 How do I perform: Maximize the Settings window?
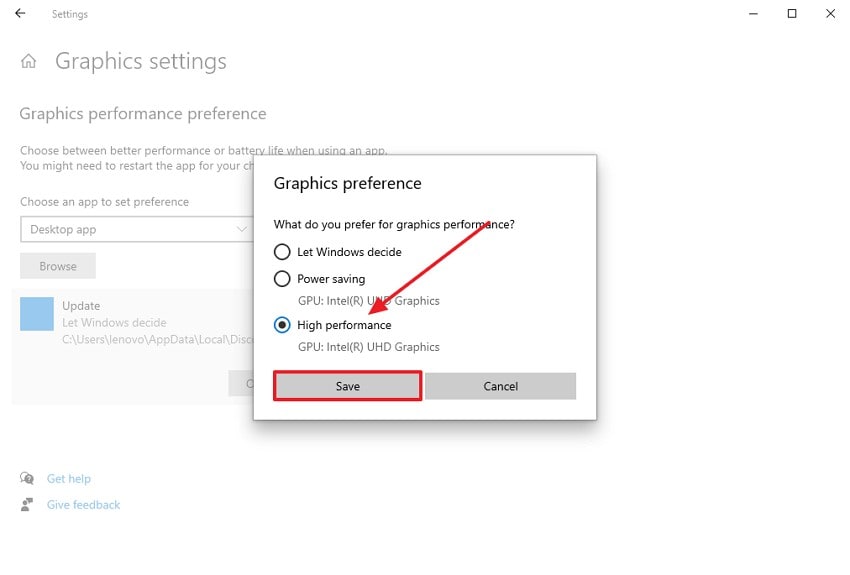792,14
